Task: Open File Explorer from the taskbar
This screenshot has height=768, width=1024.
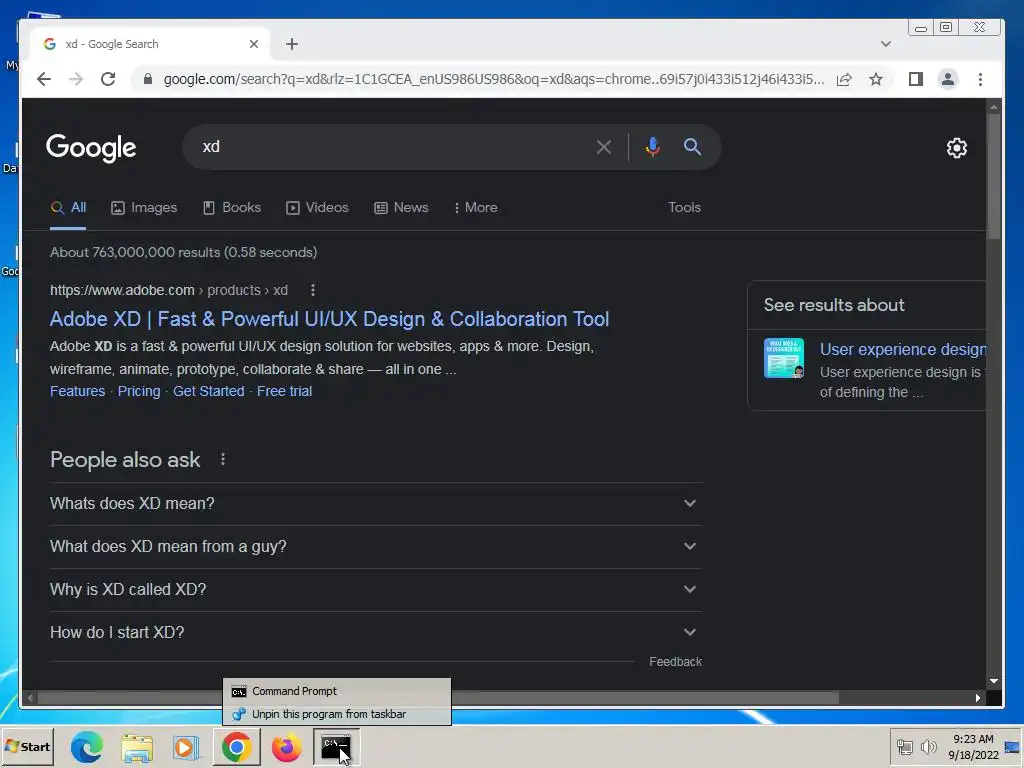Action: click(137, 747)
